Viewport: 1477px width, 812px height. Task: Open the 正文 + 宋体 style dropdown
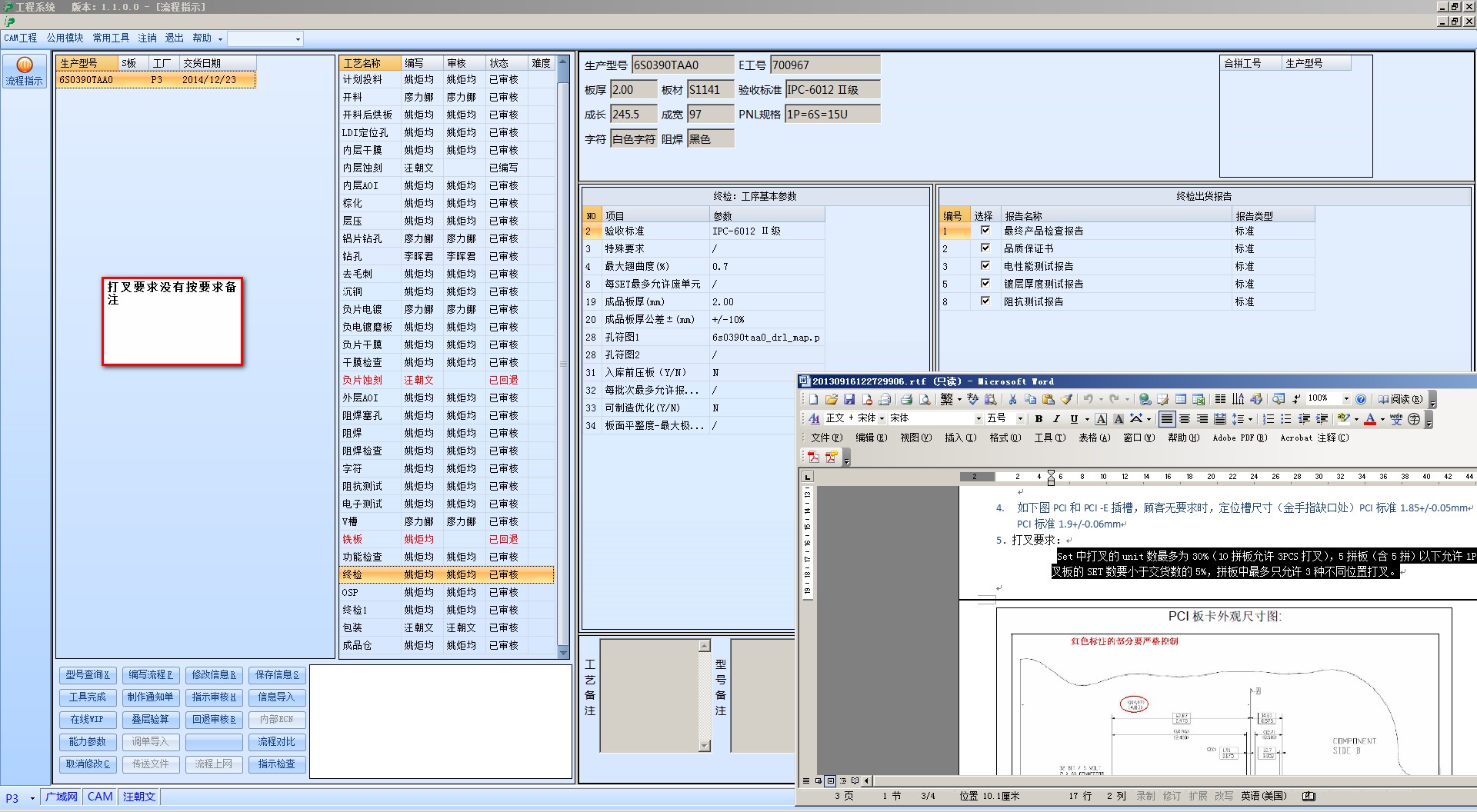point(882,419)
